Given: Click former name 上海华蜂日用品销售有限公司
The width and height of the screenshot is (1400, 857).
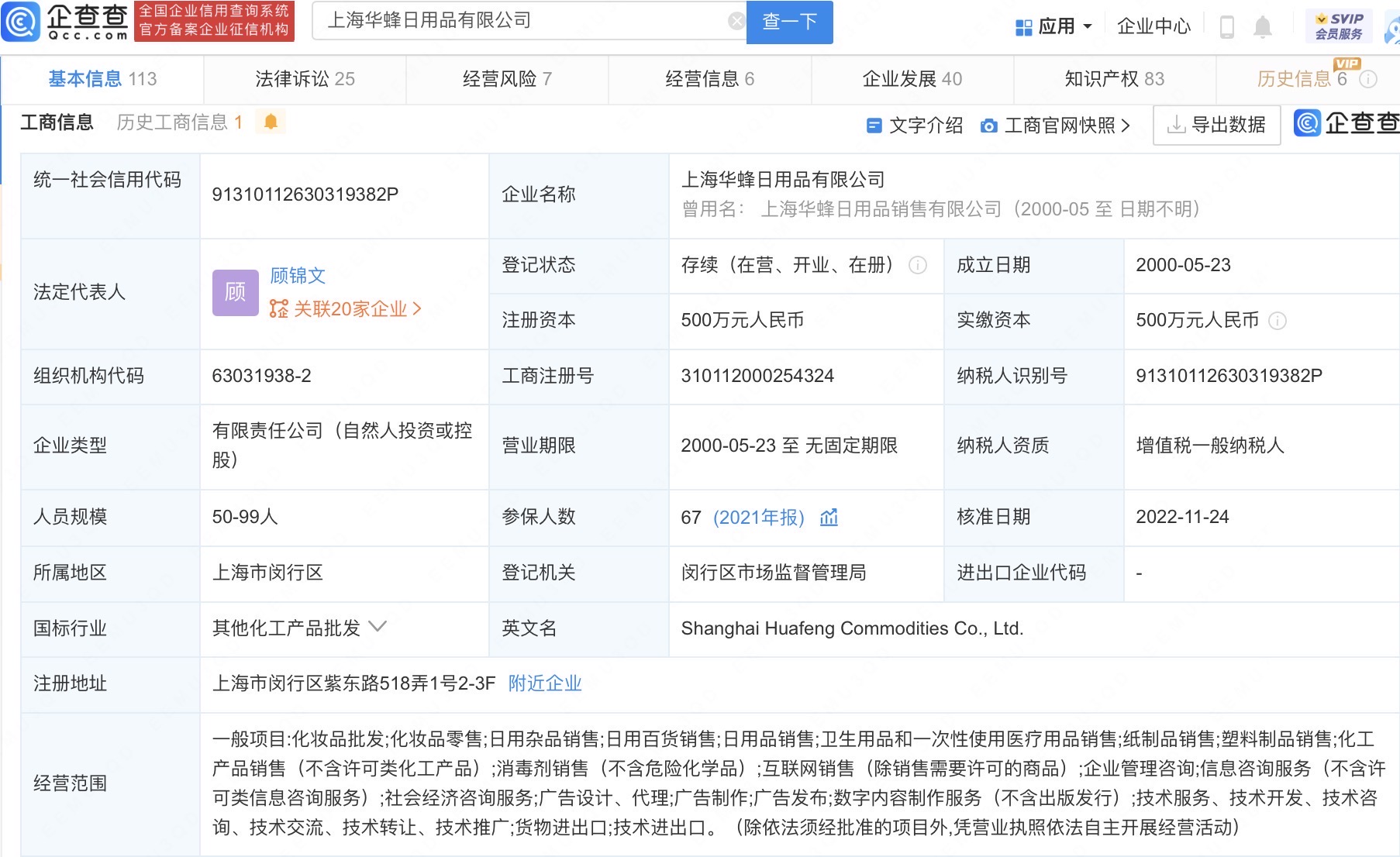Looking at the screenshot, I should 881,209.
